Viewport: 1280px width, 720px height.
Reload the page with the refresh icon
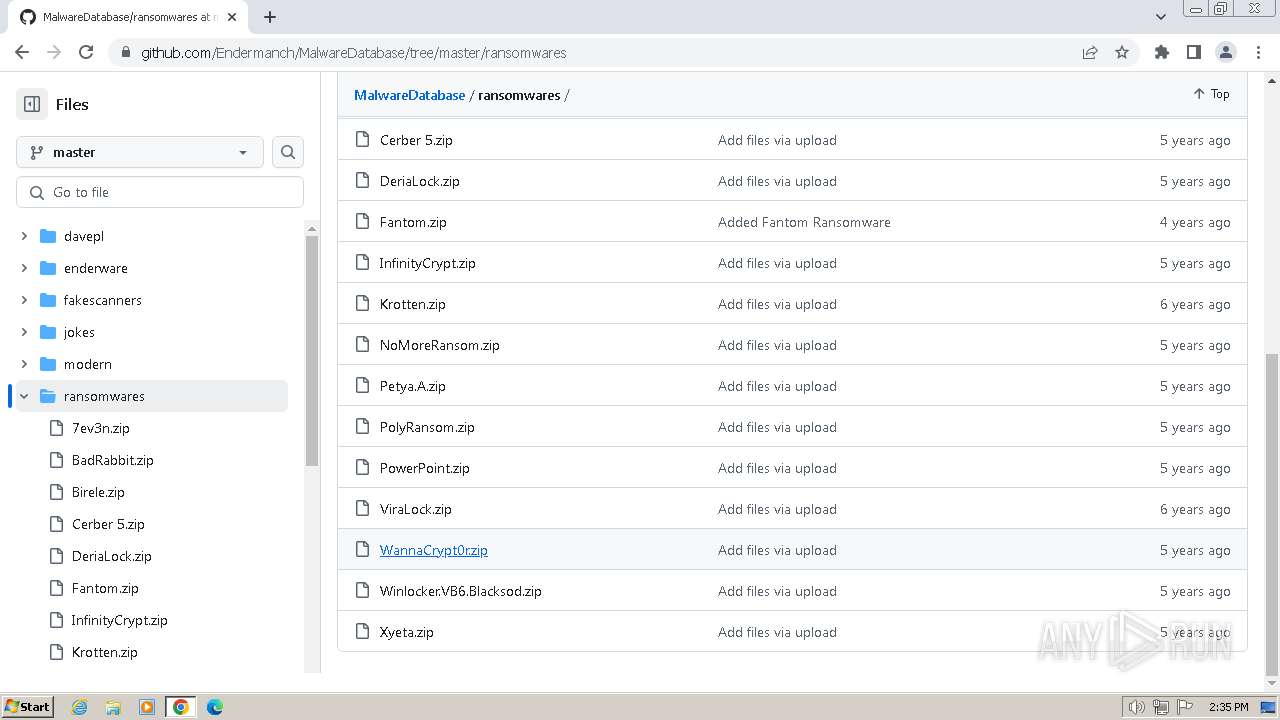pyautogui.click(x=86, y=52)
